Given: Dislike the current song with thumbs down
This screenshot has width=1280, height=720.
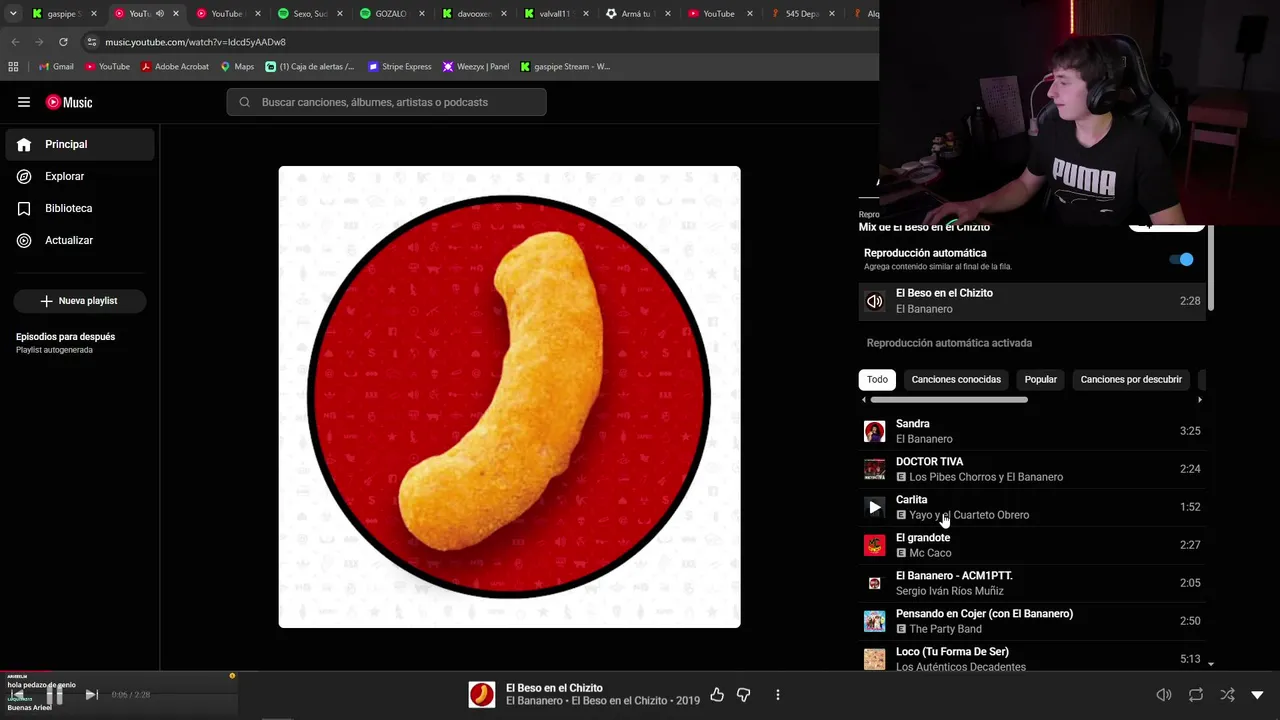Looking at the screenshot, I should point(743,695).
